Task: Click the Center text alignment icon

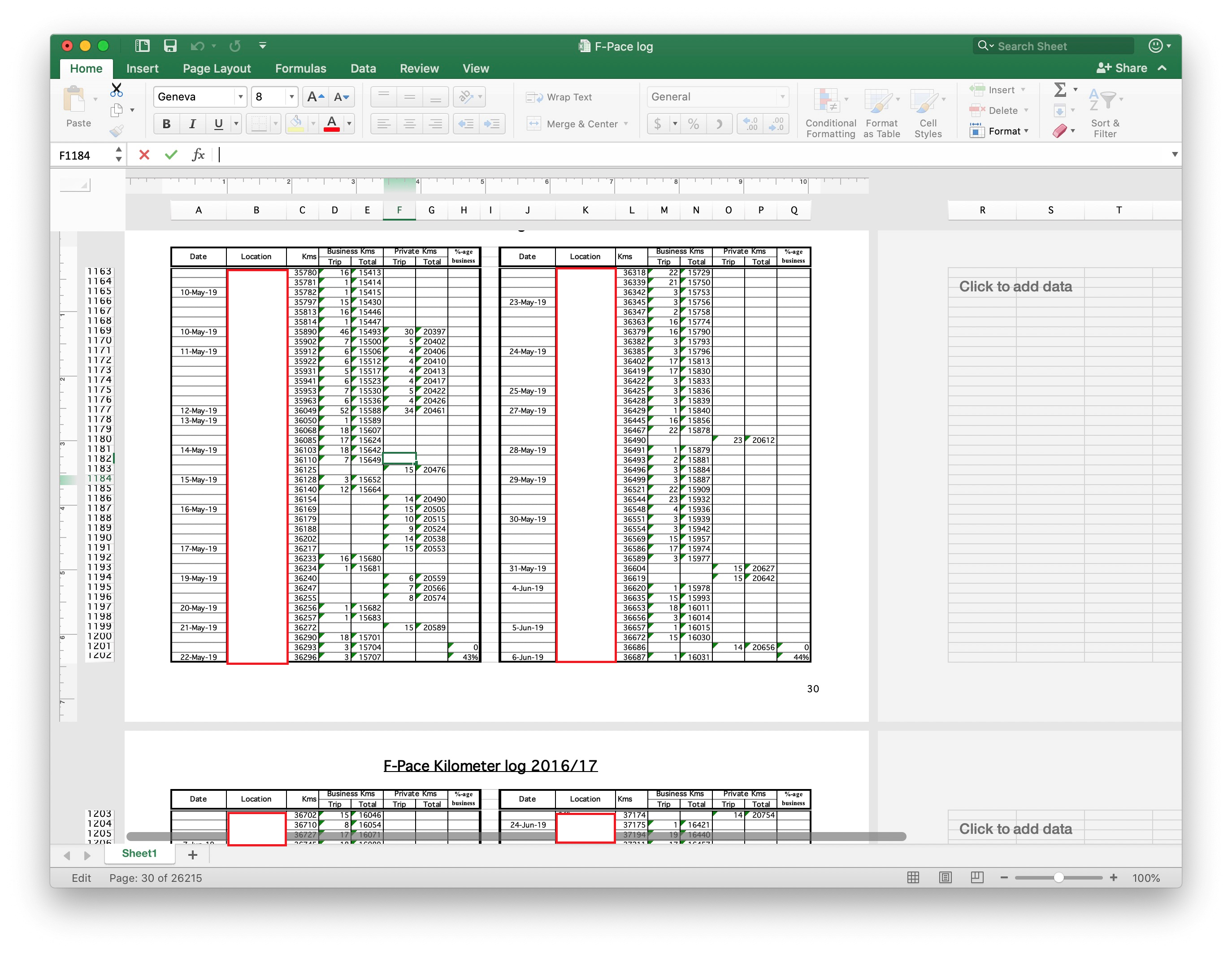Action: (409, 124)
